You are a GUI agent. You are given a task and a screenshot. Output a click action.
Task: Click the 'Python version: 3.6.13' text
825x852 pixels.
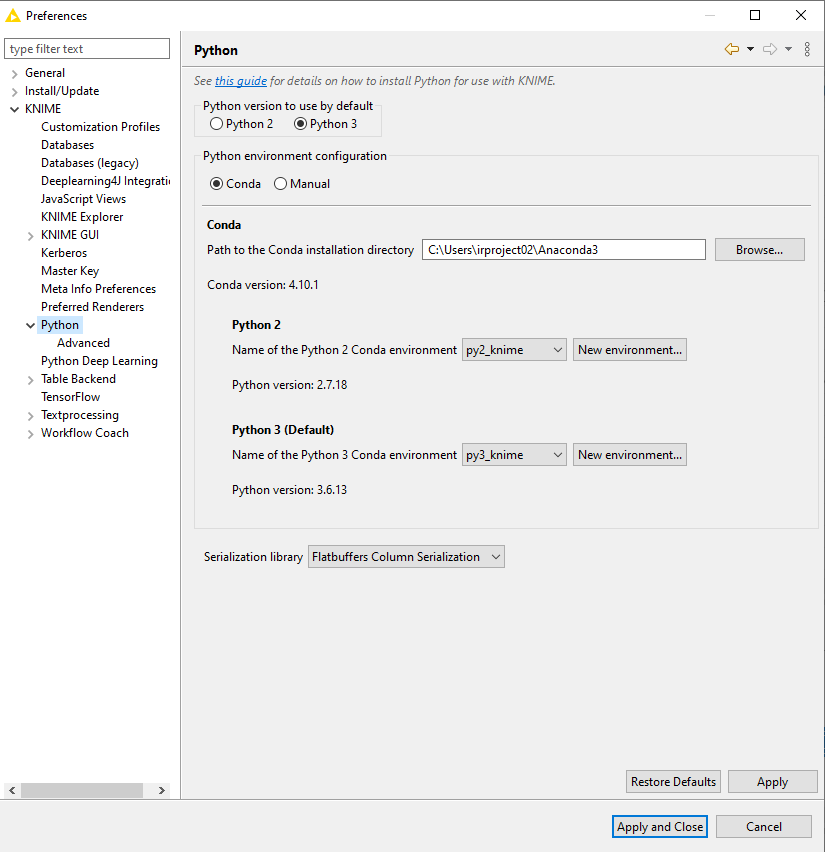[289, 490]
